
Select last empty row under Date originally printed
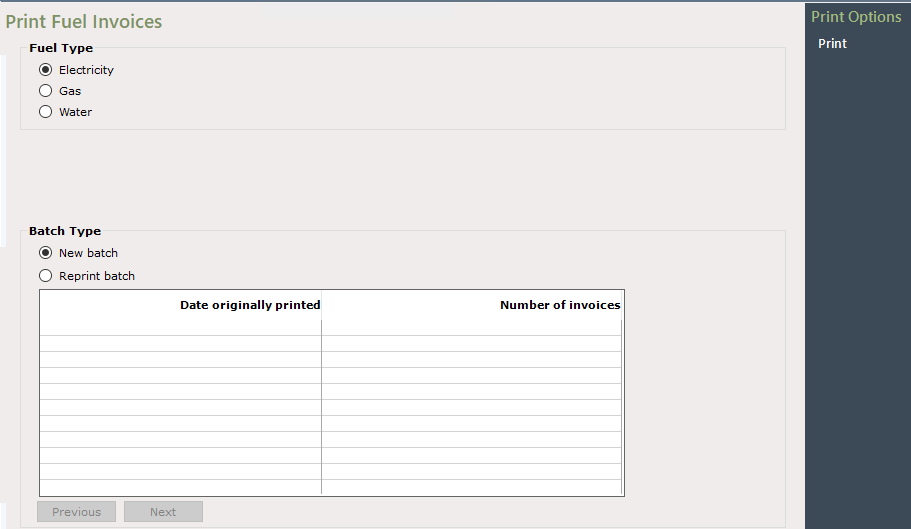coord(181,487)
